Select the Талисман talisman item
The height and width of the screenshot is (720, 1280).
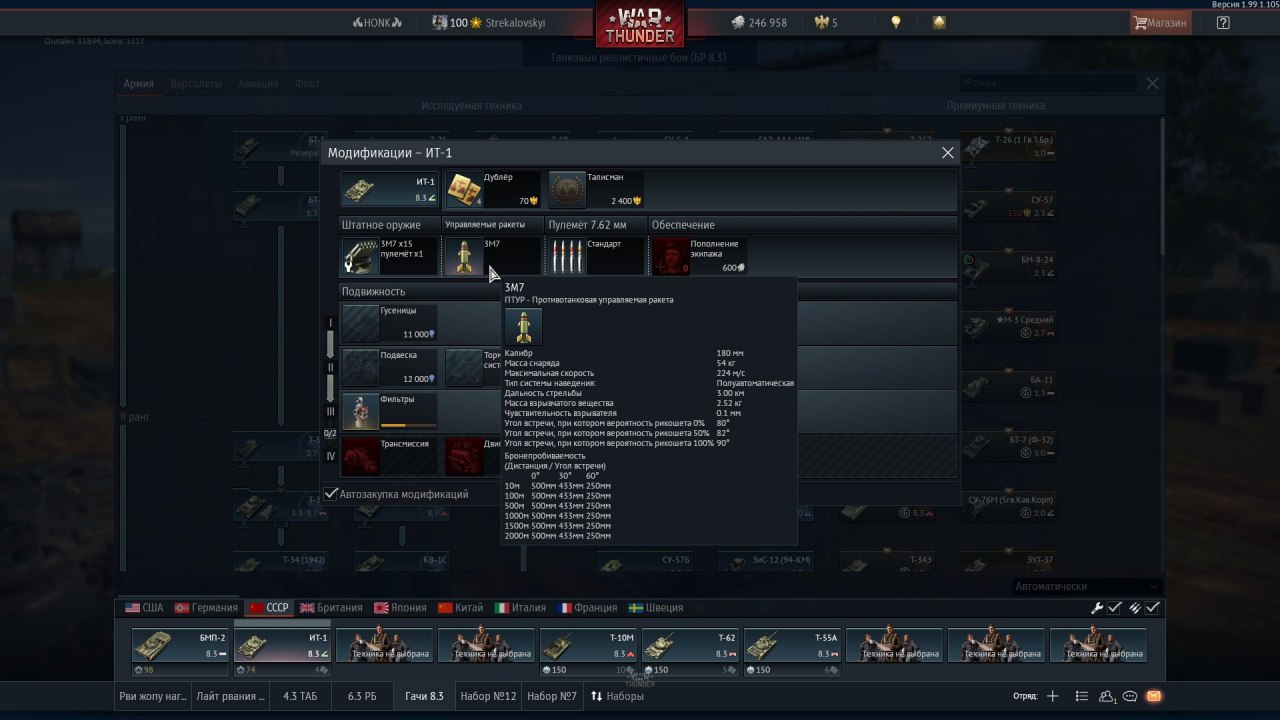595,190
